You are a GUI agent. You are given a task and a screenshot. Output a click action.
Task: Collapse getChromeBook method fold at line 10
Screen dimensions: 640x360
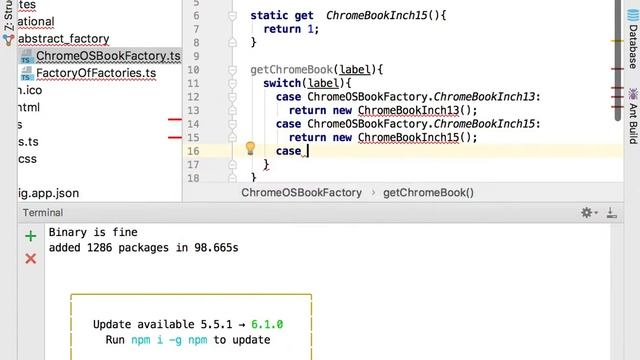point(232,70)
